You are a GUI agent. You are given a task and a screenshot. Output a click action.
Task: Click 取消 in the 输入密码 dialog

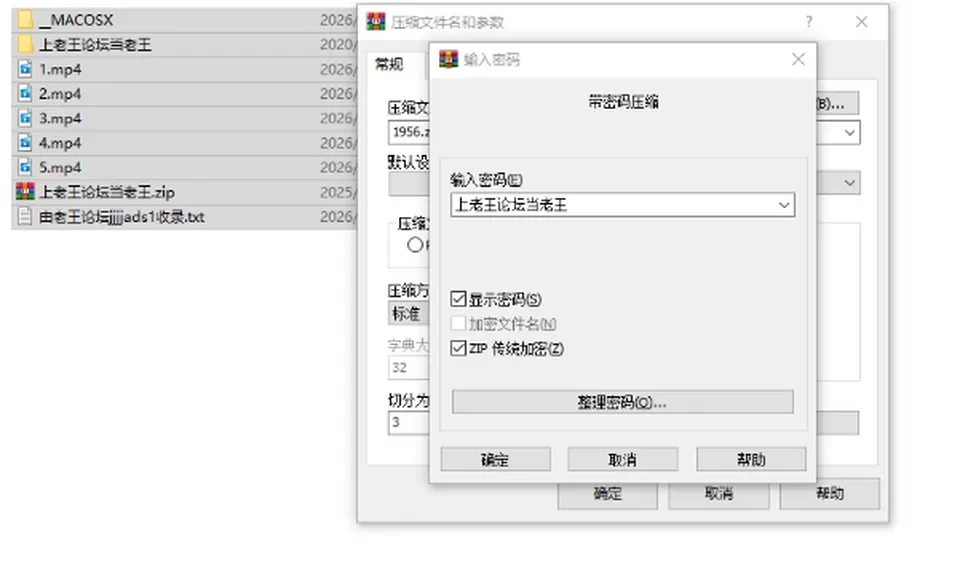(623, 459)
